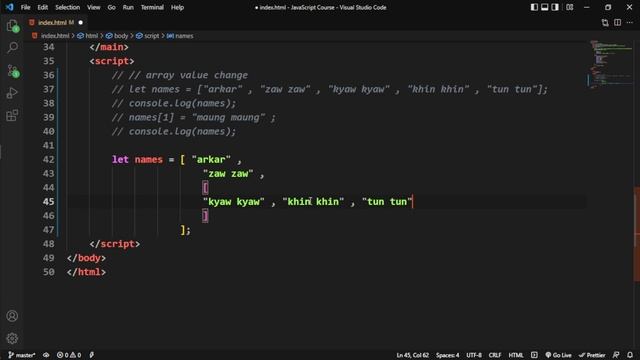Click the "arkar" string on line 42

tap(211, 160)
